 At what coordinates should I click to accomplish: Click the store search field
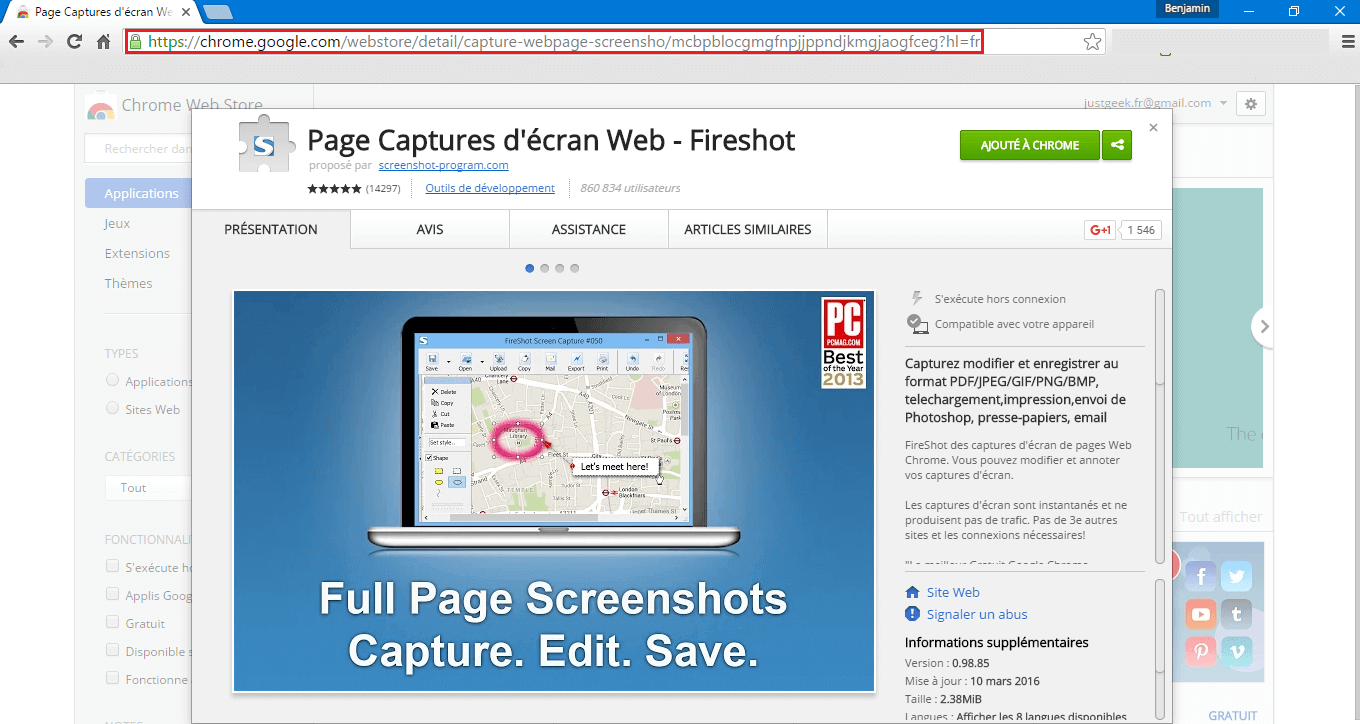140,149
